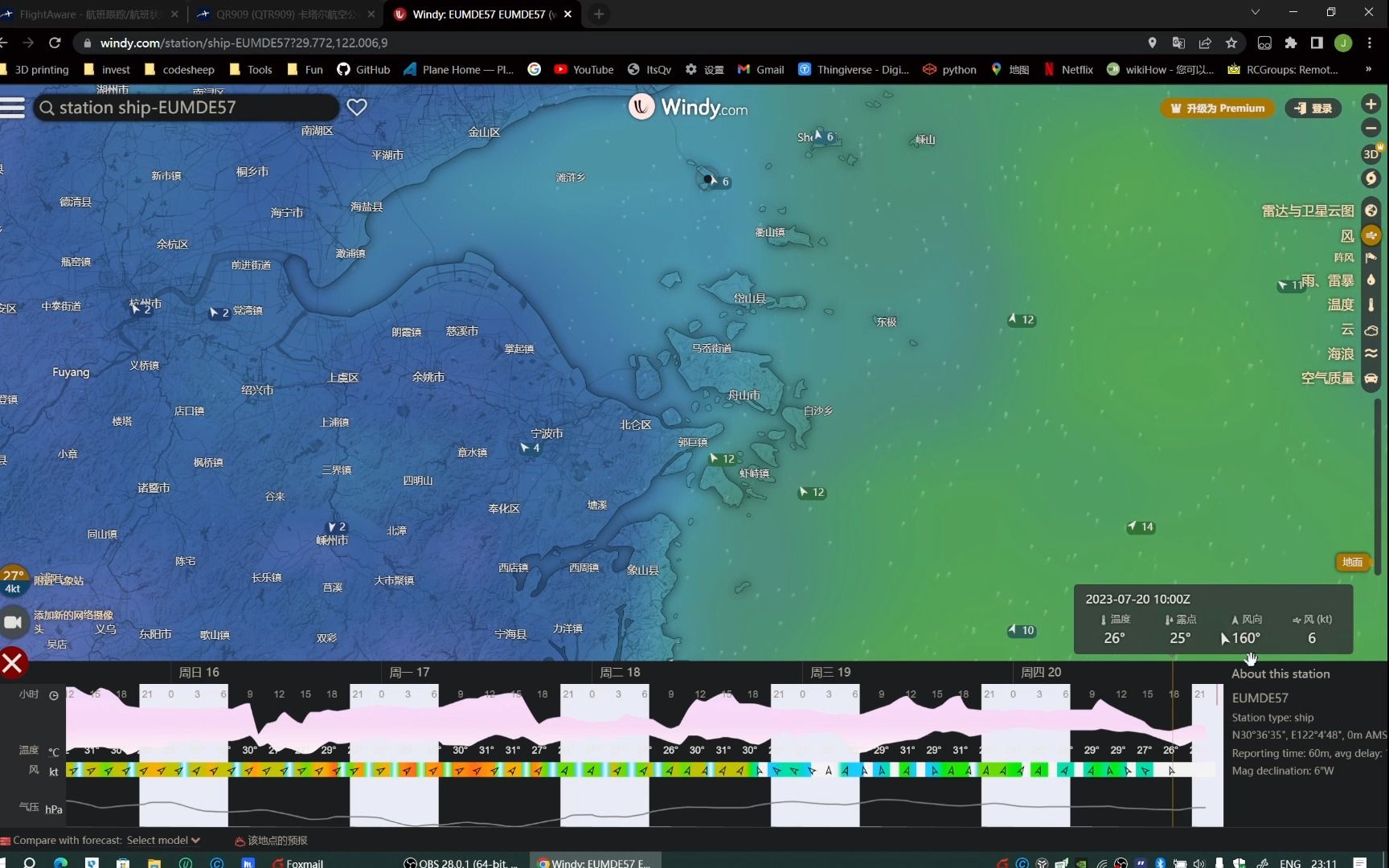1389x868 pixels.
Task: Click the ENG language indicator in tray
Action: tap(1290, 862)
